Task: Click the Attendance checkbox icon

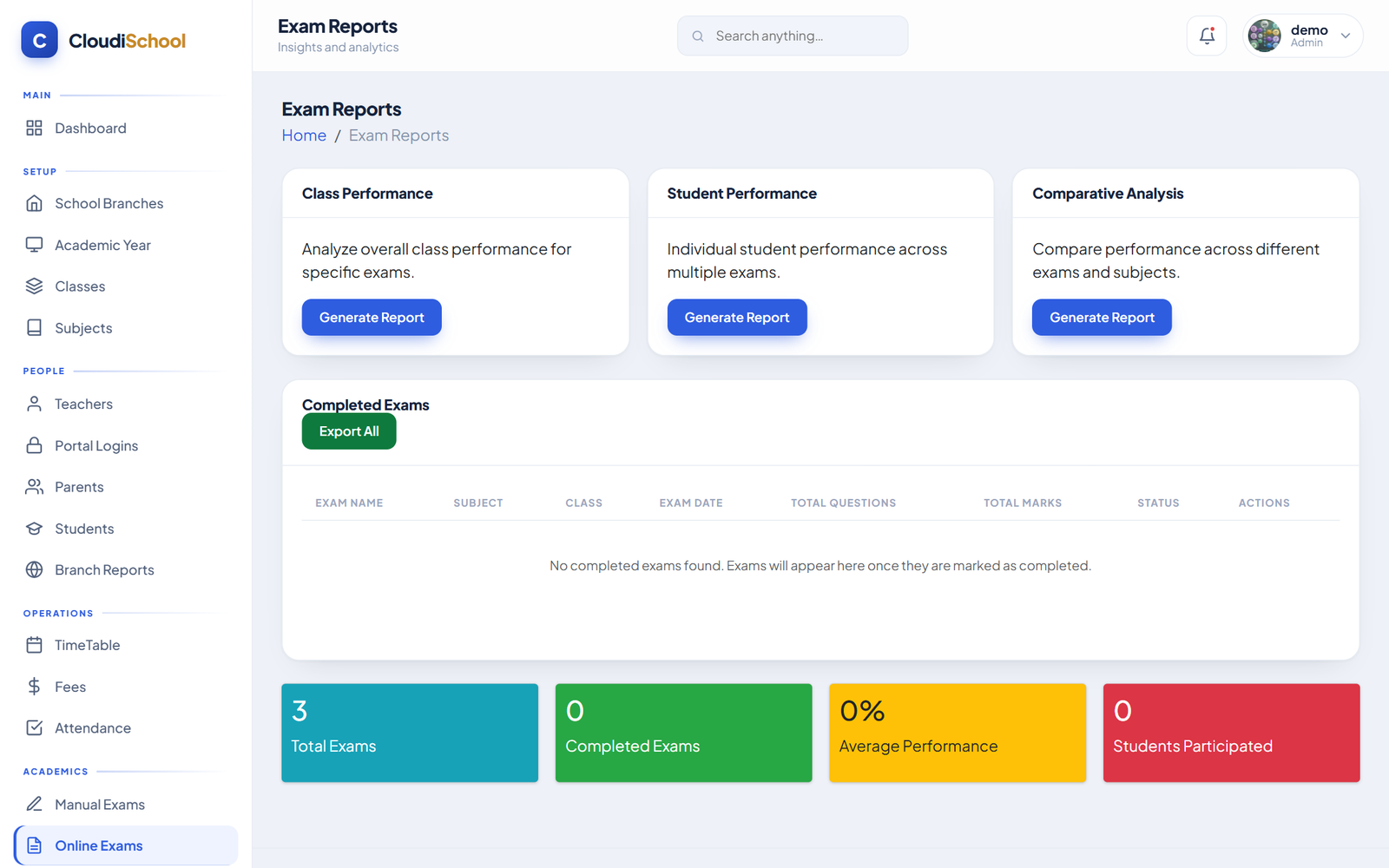Action: [34, 728]
